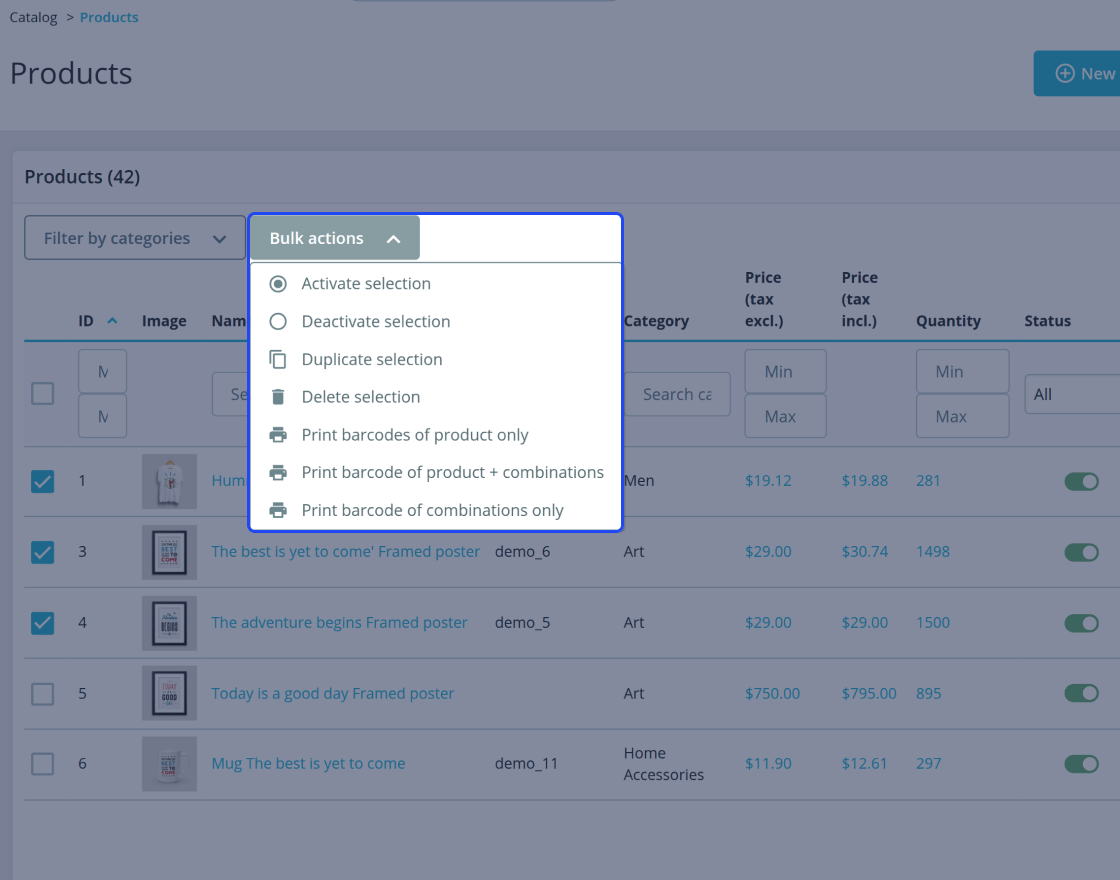Open the Status filter dropdown showing All

click(1072, 394)
